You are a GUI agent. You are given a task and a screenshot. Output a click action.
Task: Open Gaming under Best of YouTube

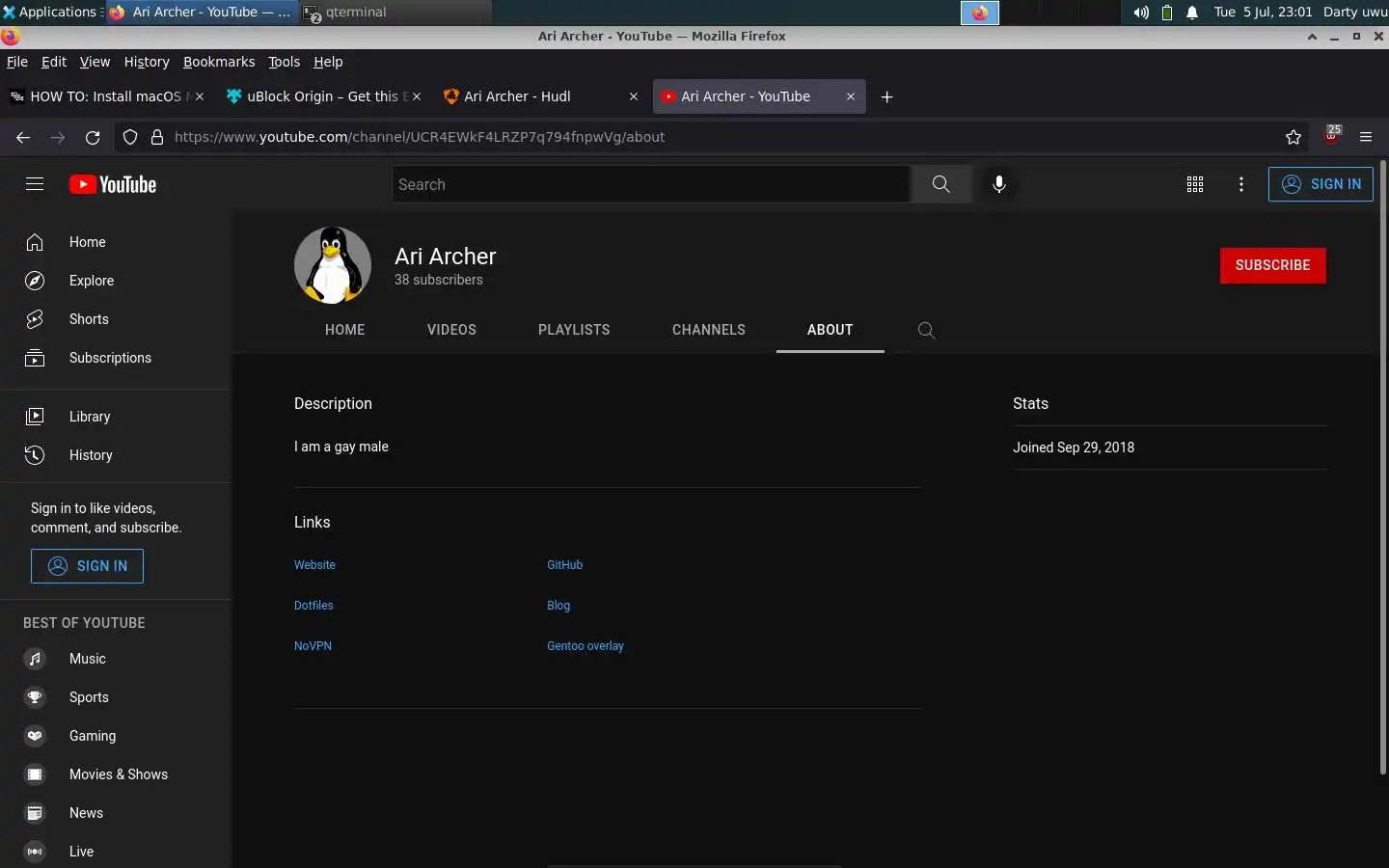[116, 736]
